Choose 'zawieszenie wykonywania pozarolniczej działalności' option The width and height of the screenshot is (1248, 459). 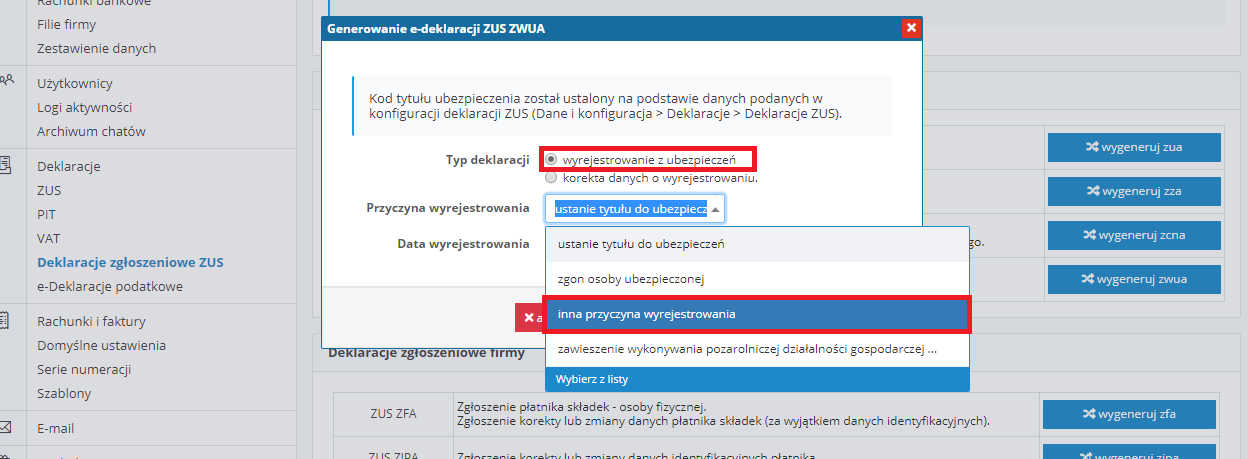757,350
